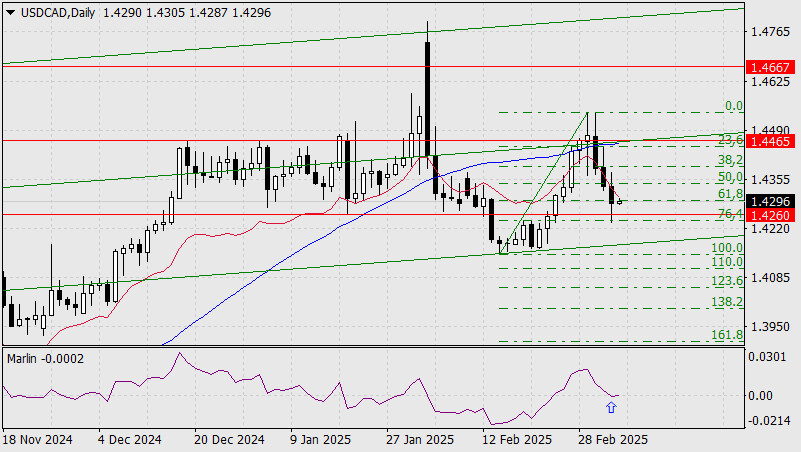Select the 4 Dec 2024 date label
The image size is (801, 452).
(x=130, y=440)
